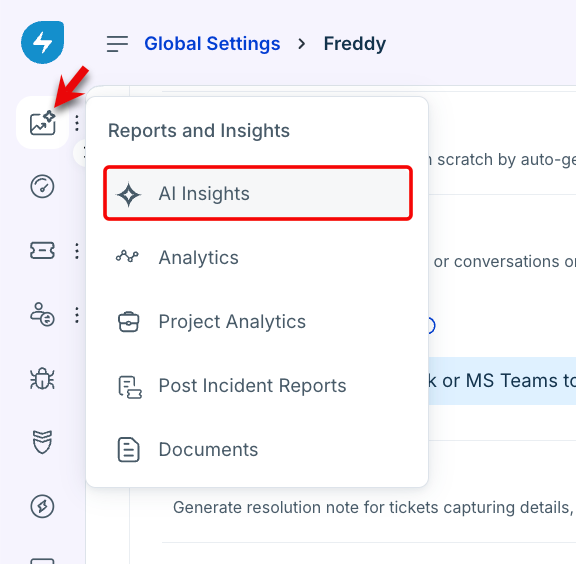Open the bug Problems icon in the sidebar
The image size is (576, 564).
click(x=42, y=378)
